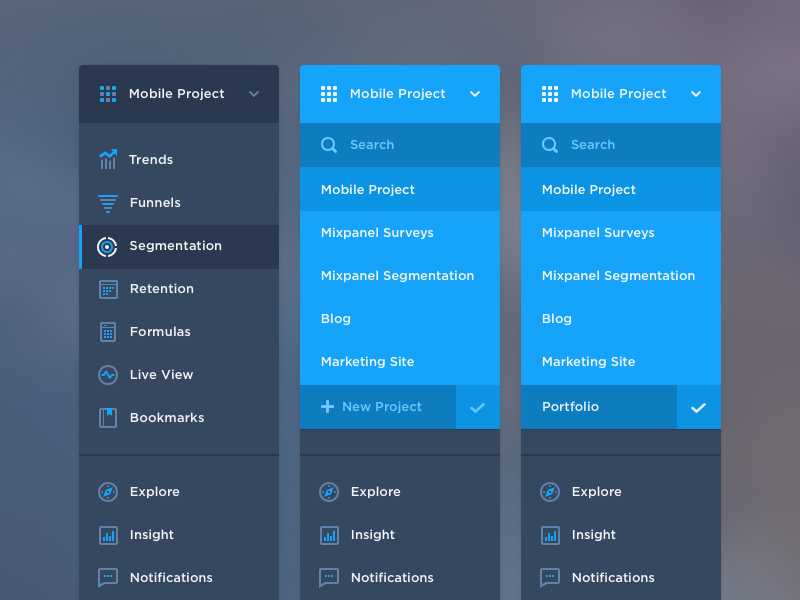Select Mixpanel Surveys in middle panel list

(x=400, y=233)
